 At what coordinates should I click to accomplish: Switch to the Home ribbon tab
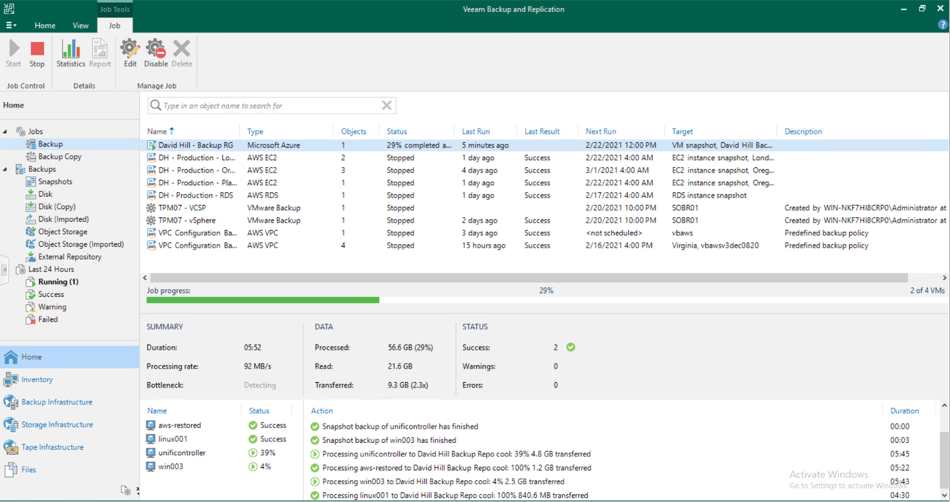pos(45,25)
